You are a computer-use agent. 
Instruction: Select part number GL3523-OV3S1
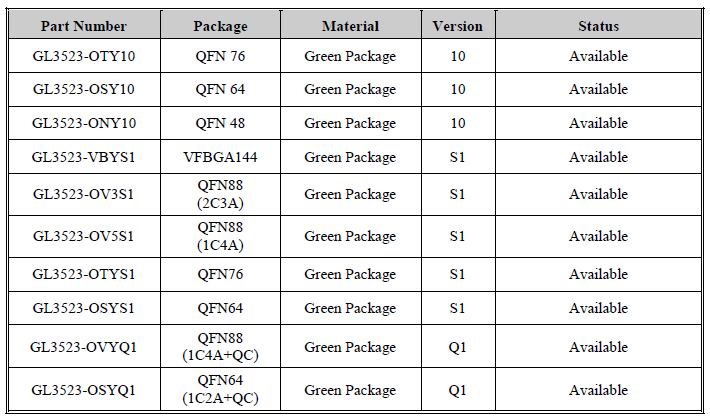[x=83, y=194]
